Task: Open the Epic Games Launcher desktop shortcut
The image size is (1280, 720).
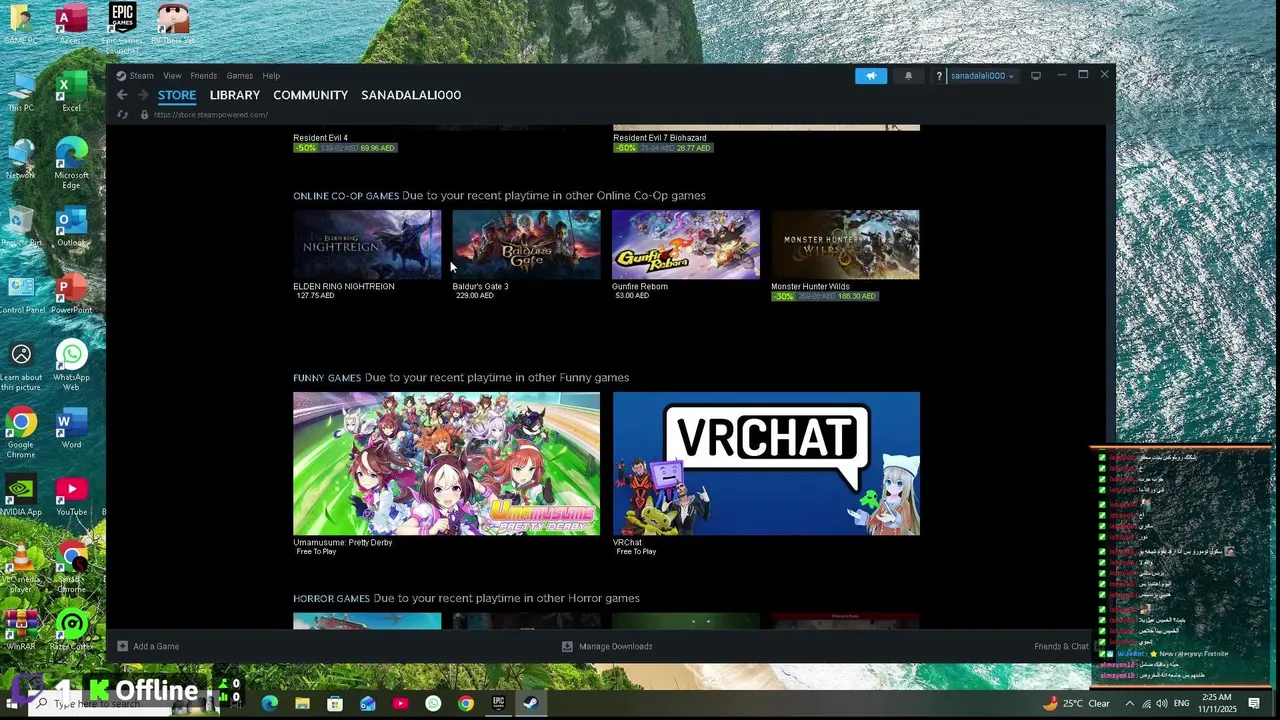Action: coord(122,22)
